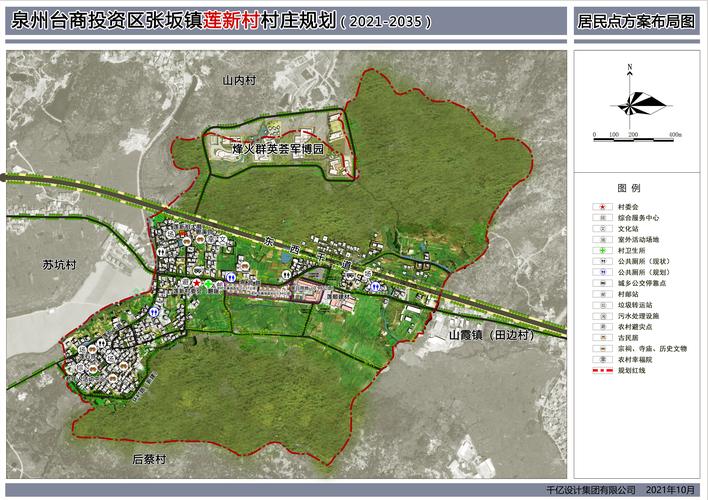Click the sewage treatment facility legend icon

coord(600,316)
